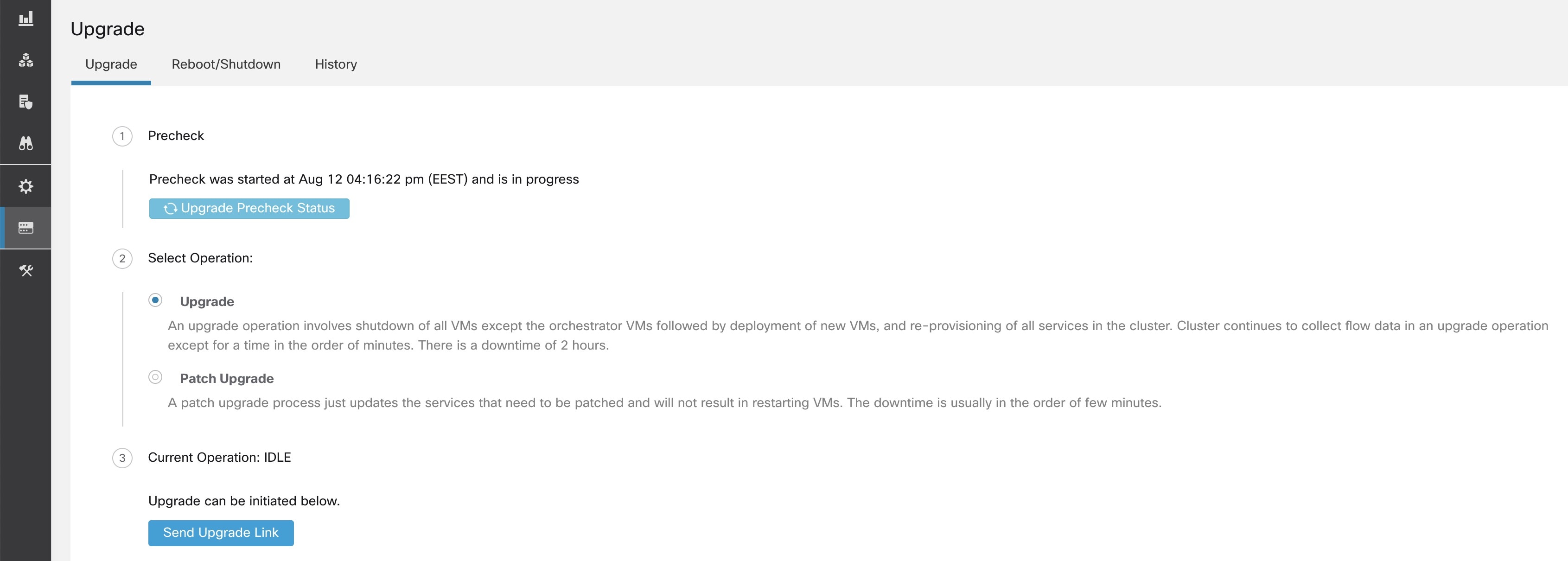
Task: Click the Send Upgrade Link button
Action: [221, 532]
